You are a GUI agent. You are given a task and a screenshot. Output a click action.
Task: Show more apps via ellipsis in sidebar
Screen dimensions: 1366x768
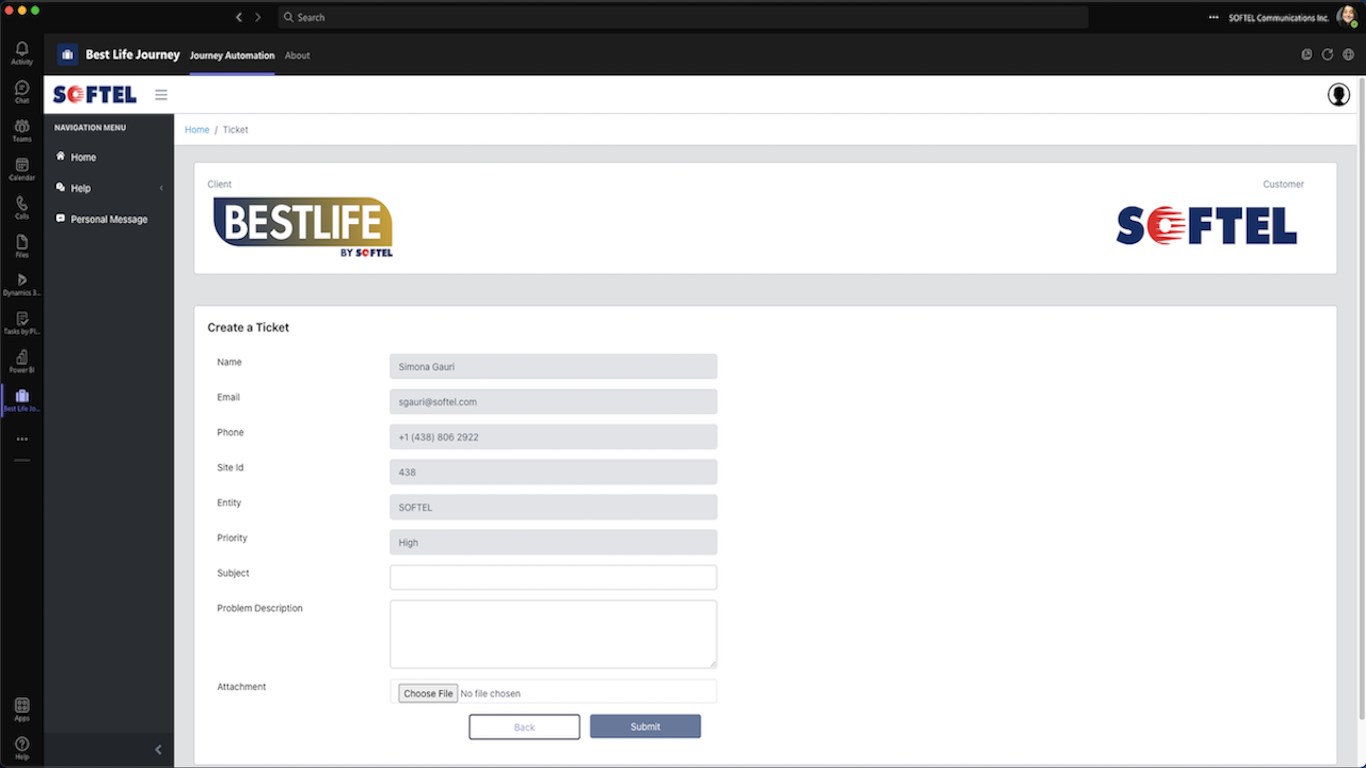[21, 439]
